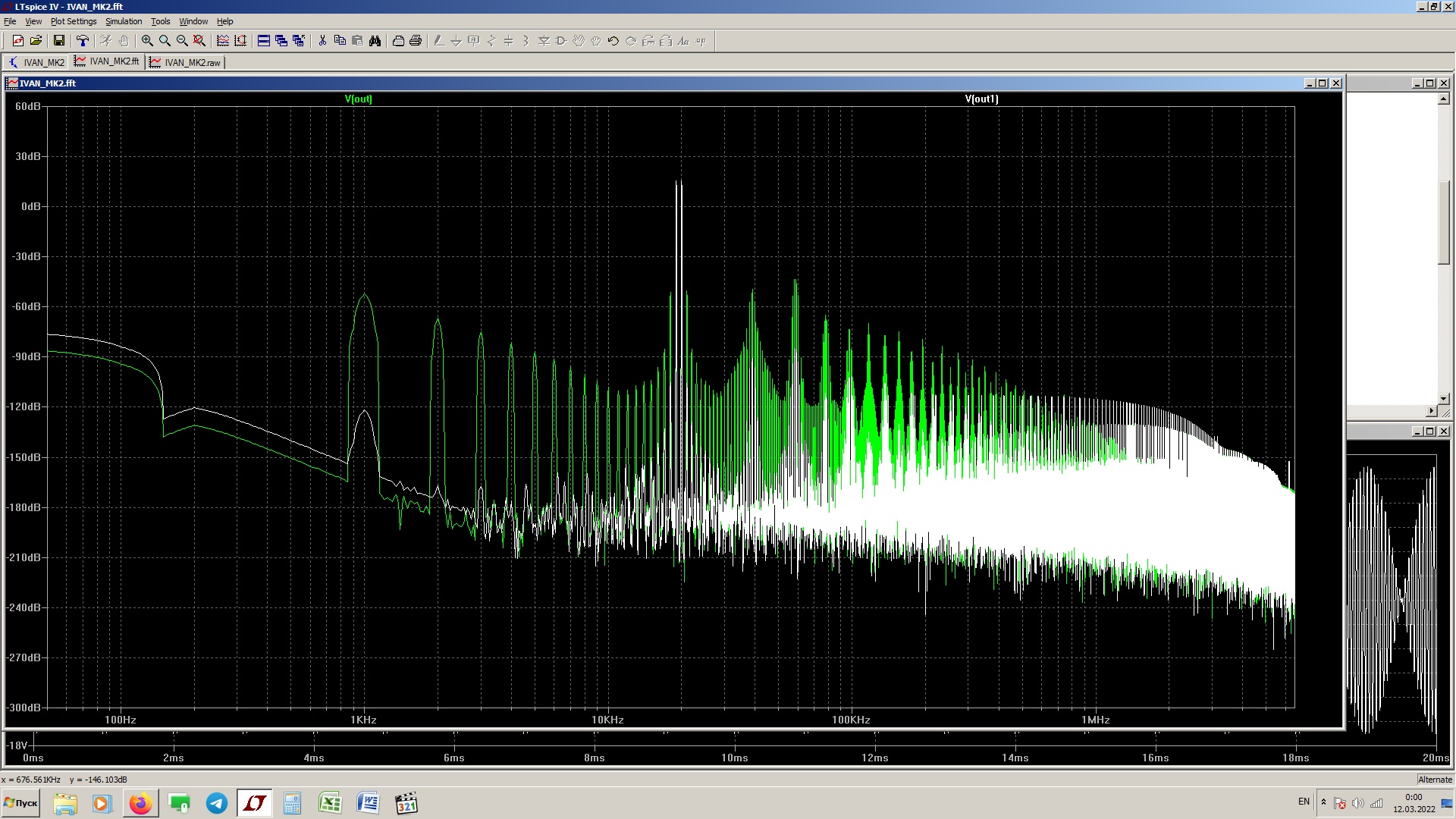Screen dimensions: 1456x819
Task: Expand hidden system tray icons arrow
Action: [1323, 802]
